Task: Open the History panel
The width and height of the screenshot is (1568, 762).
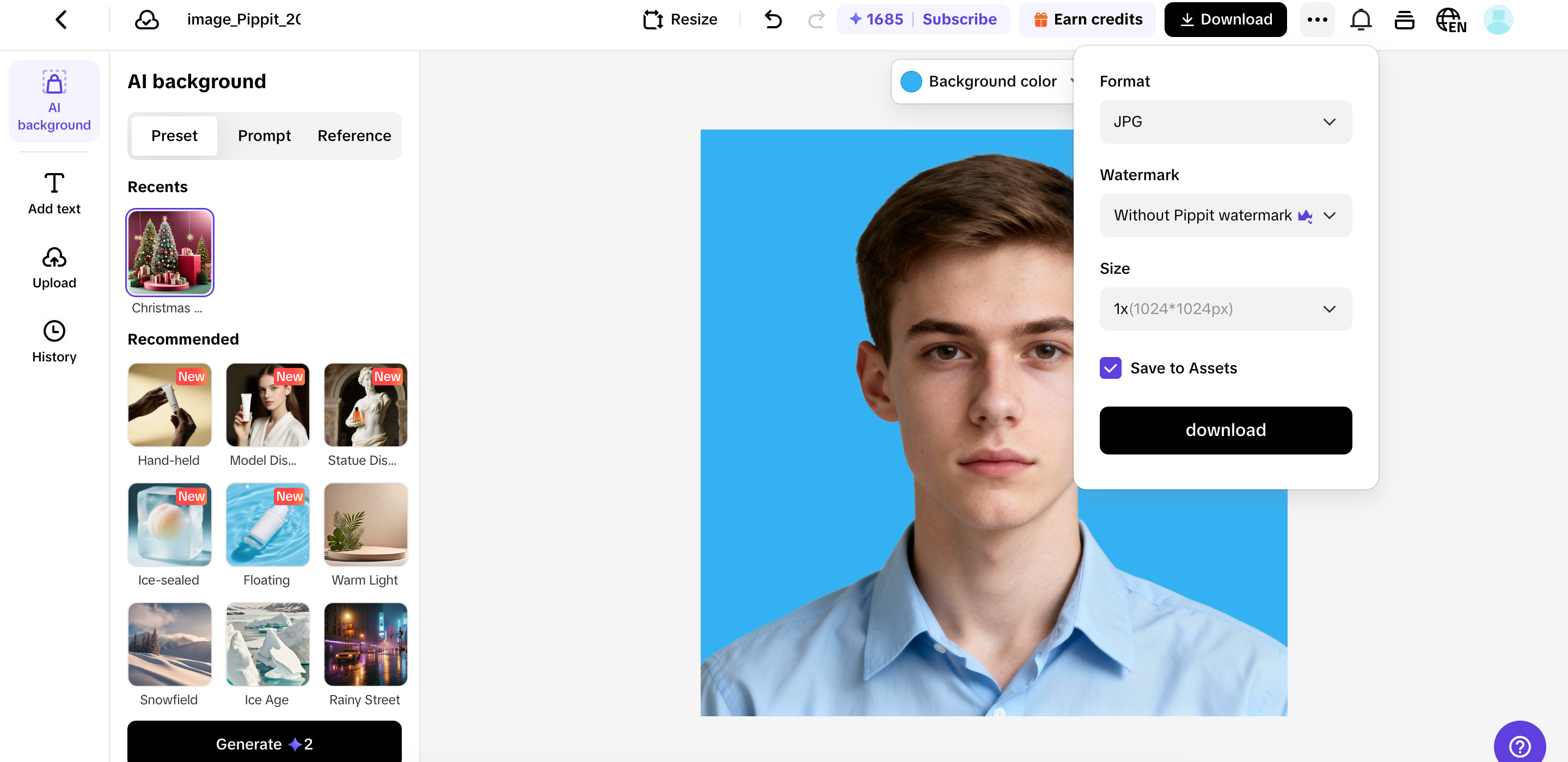Action: click(54, 341)
